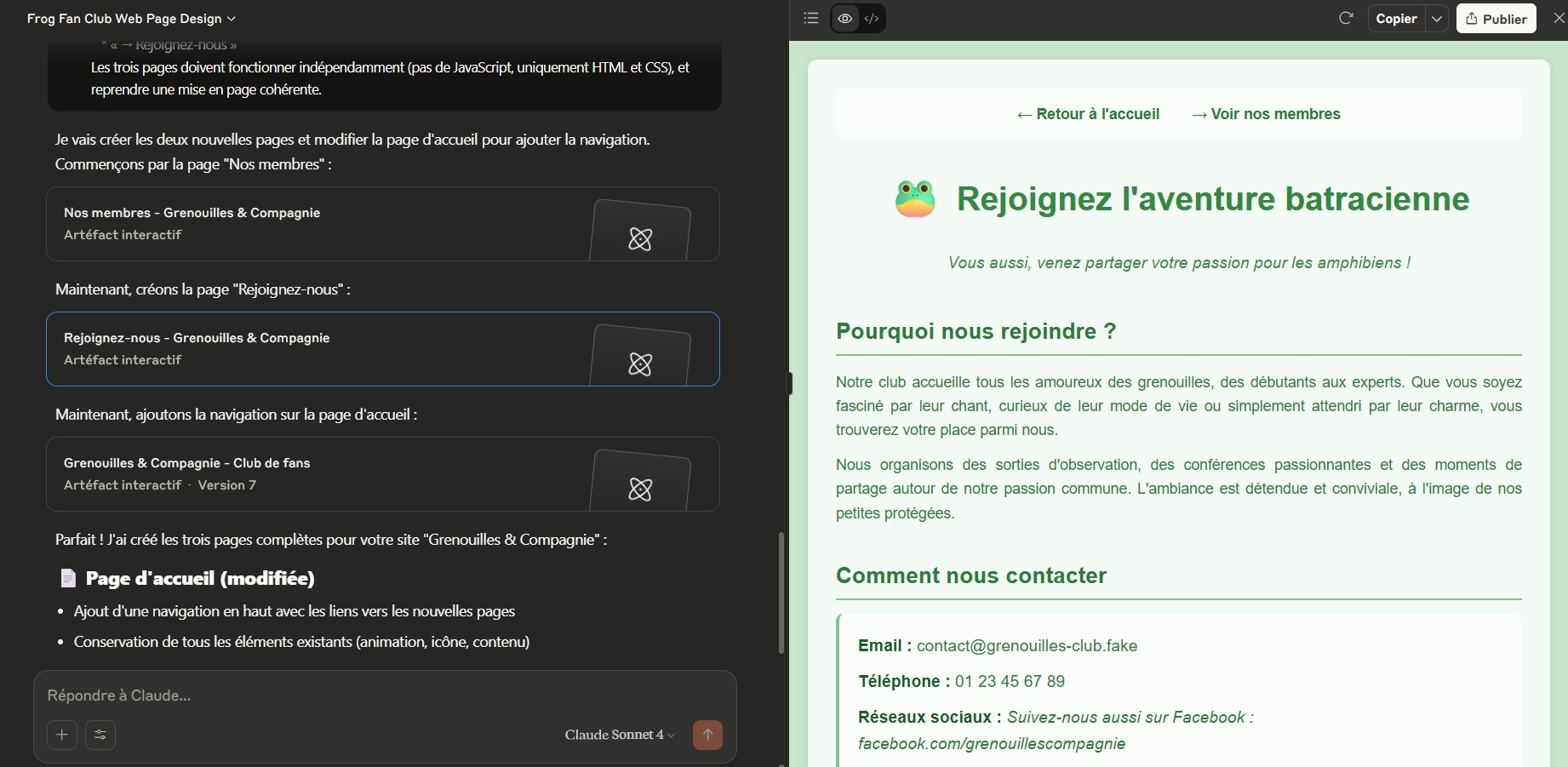Switch to preview eye view
Image resolution: width=1568 pixels, height=767 pixels.
point(844,18)
